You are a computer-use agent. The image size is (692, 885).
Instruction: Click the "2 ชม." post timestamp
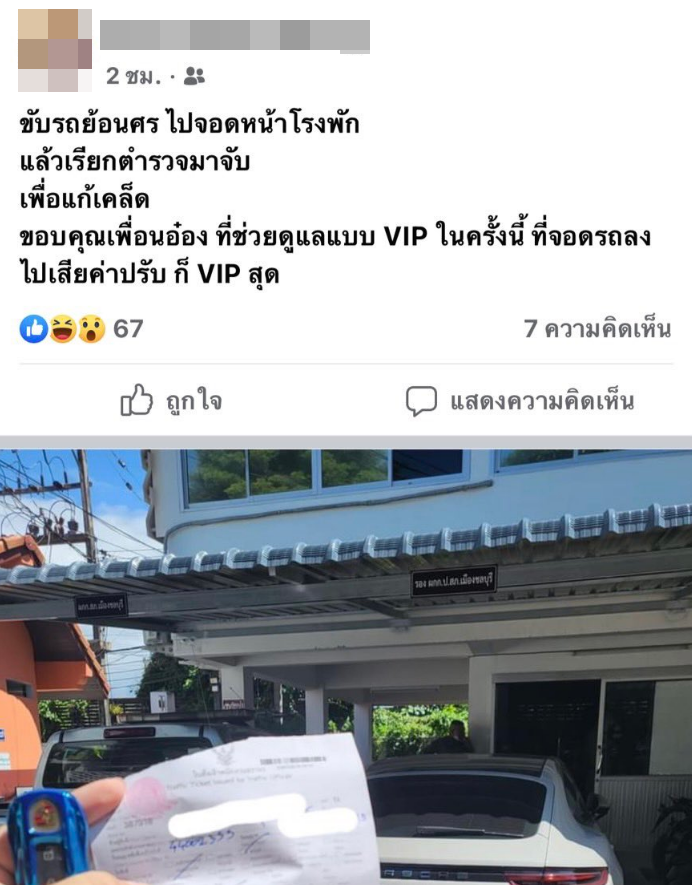pos(134,76)
